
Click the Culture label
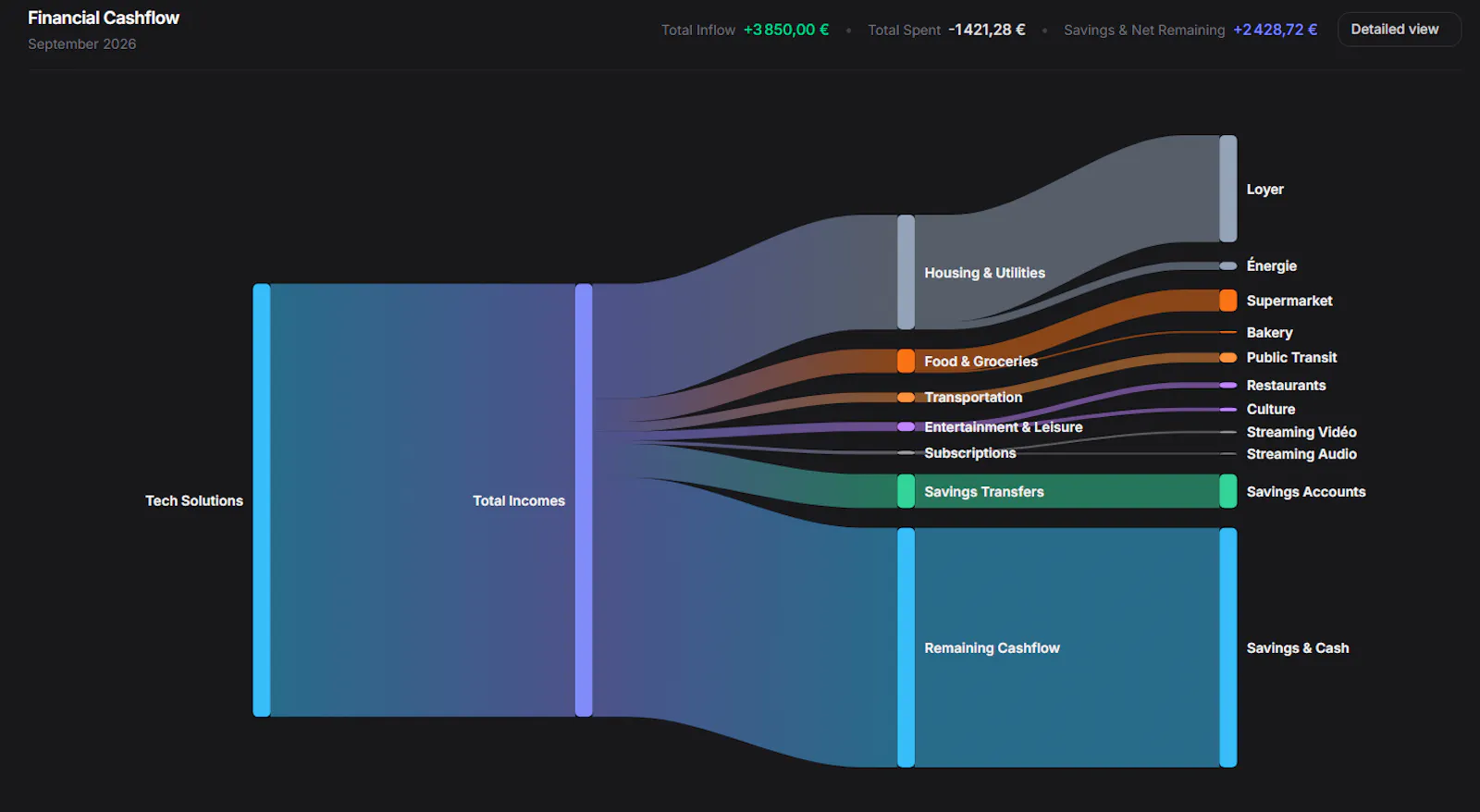pyautogui.click(x=1270, y=410)
